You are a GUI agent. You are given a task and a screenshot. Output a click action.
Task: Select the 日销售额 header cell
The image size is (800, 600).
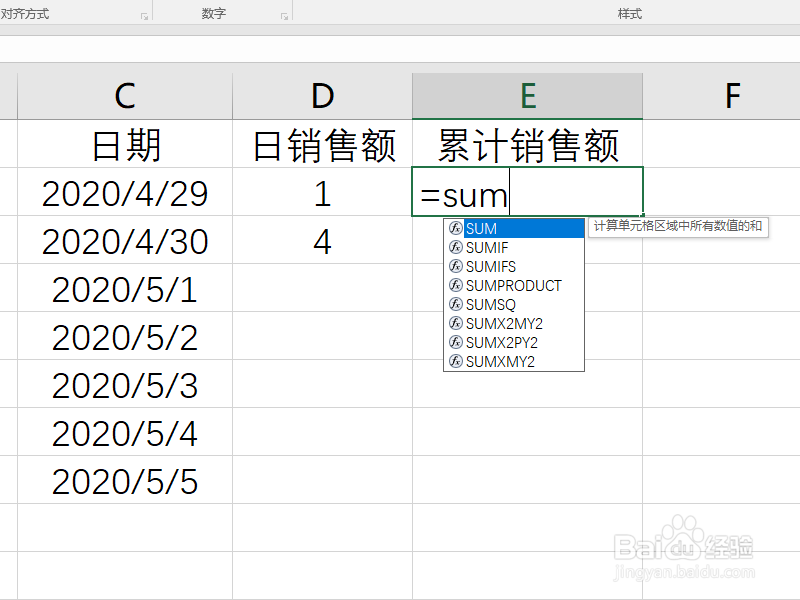(322, 144)
